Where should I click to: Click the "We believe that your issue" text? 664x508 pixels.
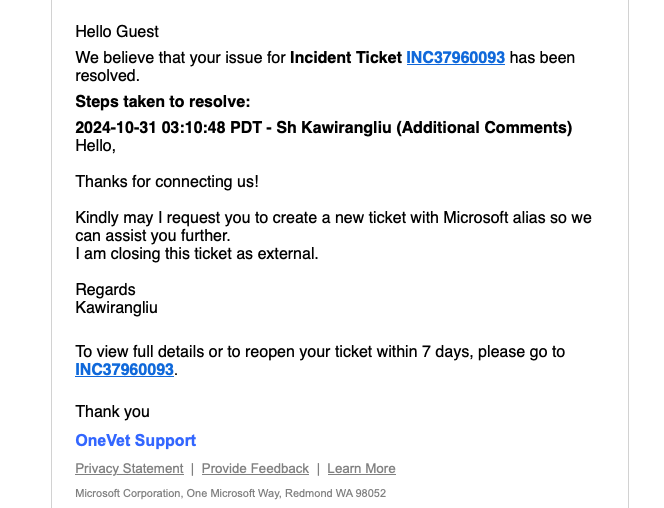[x=180, y=58]
